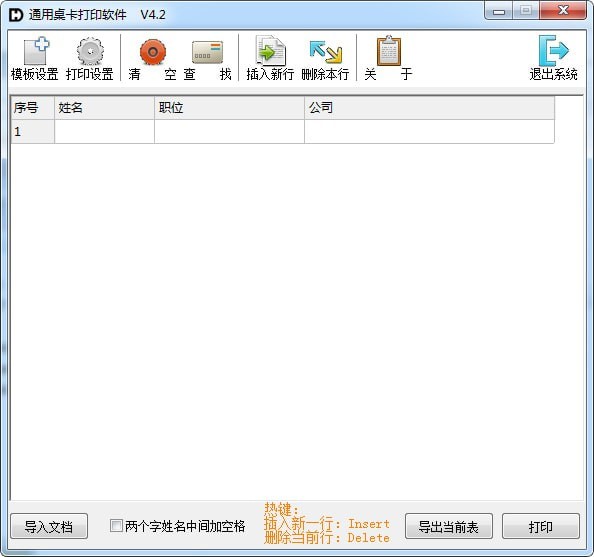Minimize the 通用桌卡打印软件 window
Screen dimensions: 594x557
499,11
